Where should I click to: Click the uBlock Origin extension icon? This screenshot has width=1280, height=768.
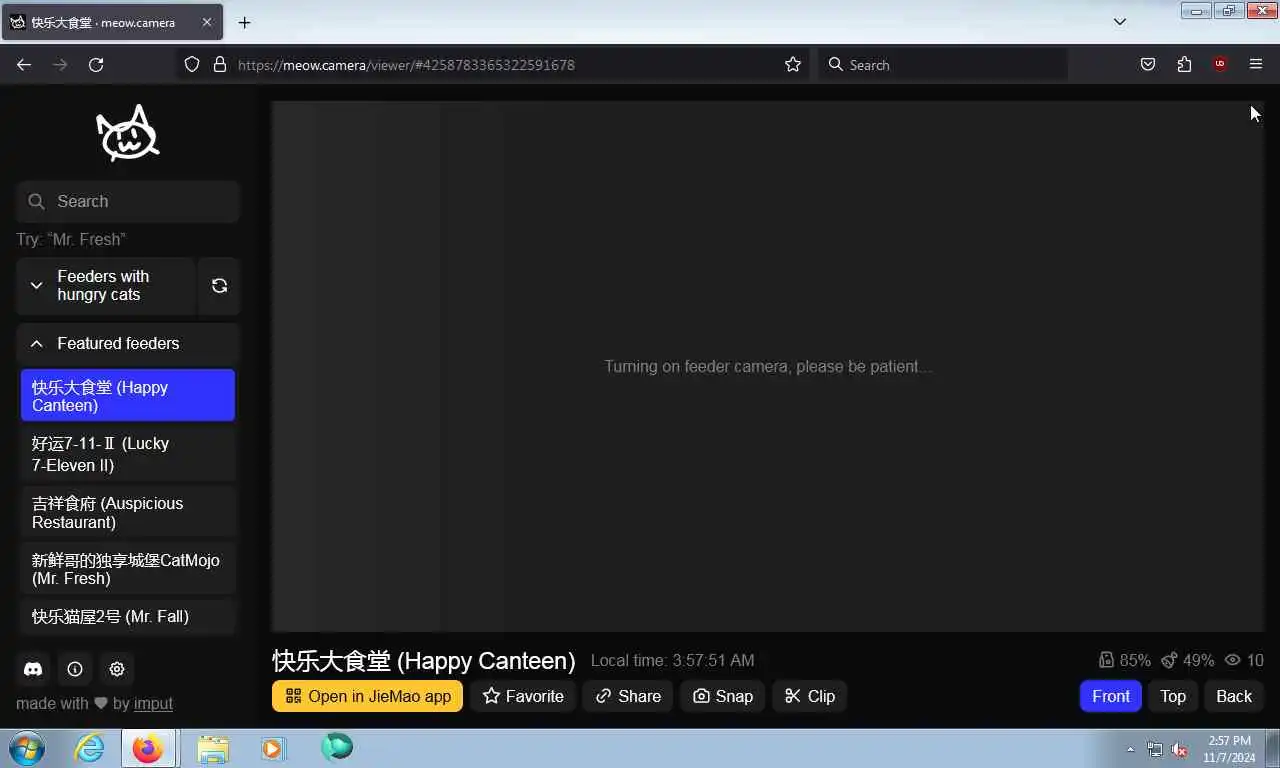click(1220, 65)
